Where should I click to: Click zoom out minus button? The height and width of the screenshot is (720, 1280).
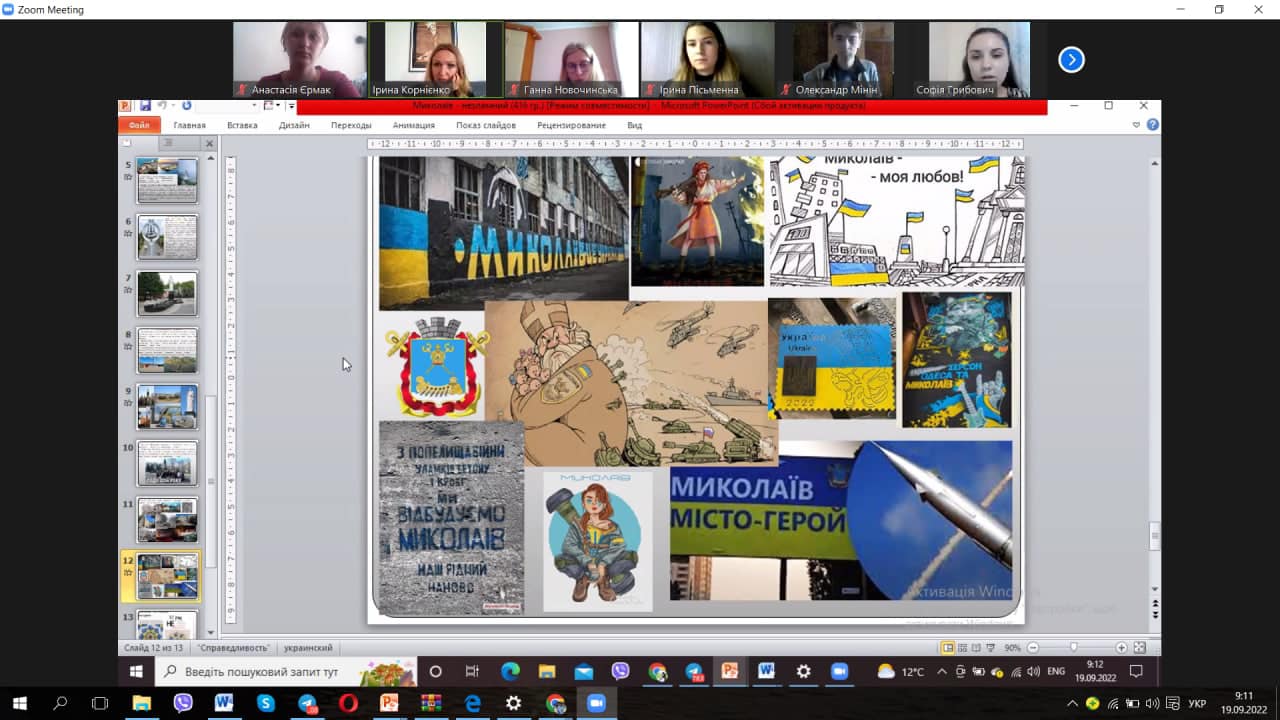1033,648
